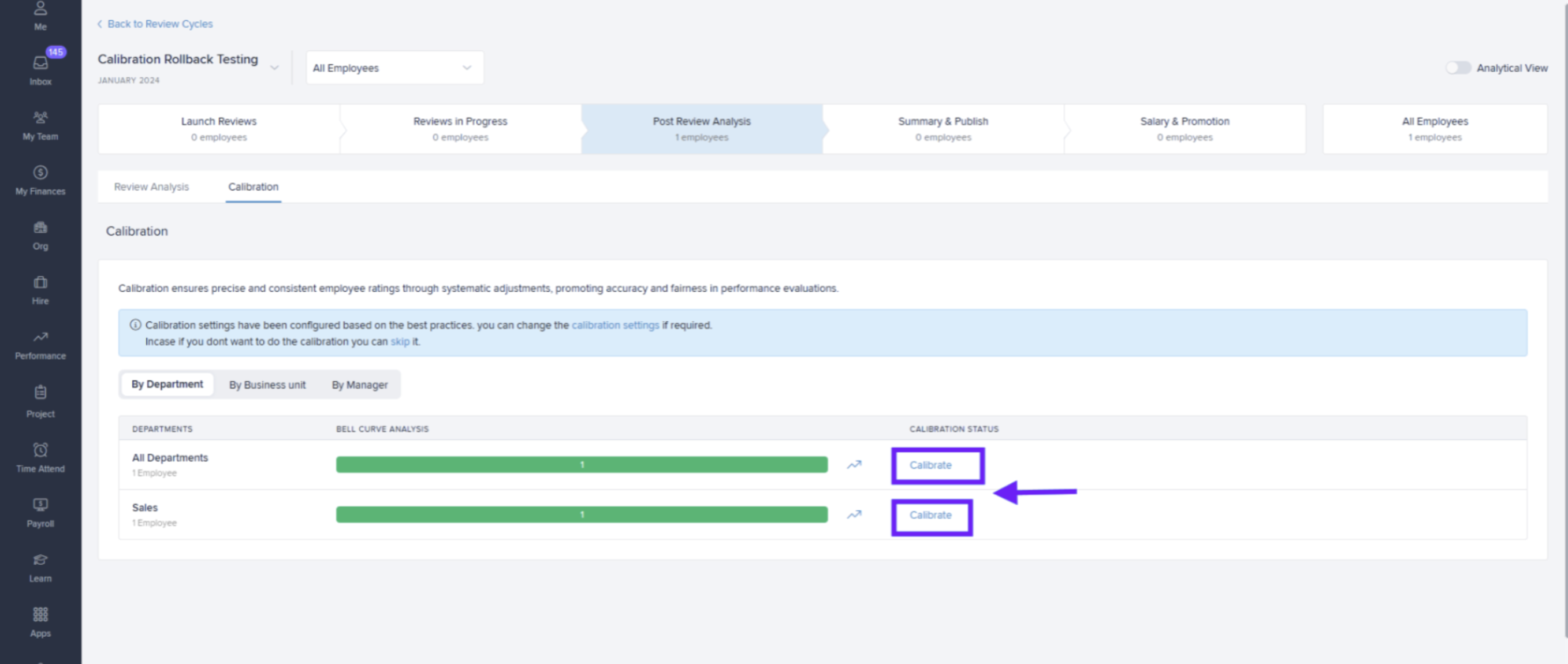Select the By Manager grouping option

click(359, 385)
